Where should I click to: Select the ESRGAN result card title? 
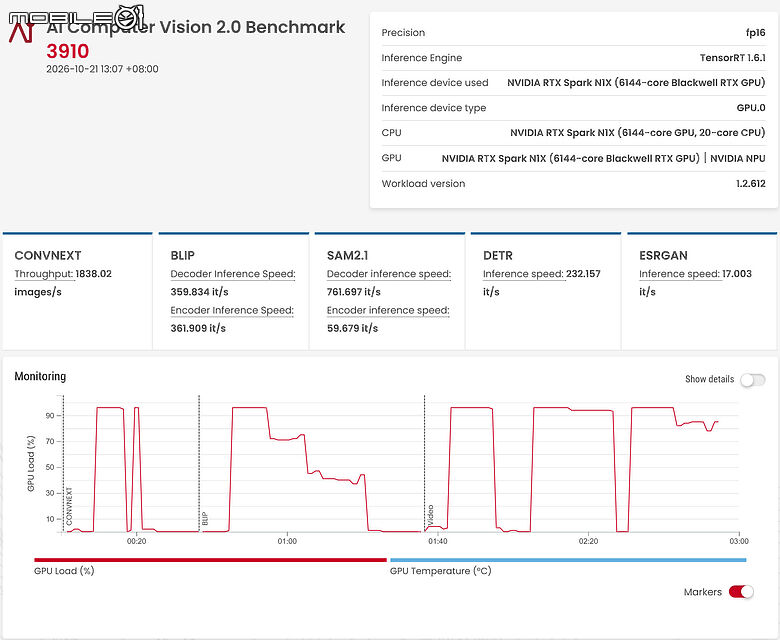(663, 256)
